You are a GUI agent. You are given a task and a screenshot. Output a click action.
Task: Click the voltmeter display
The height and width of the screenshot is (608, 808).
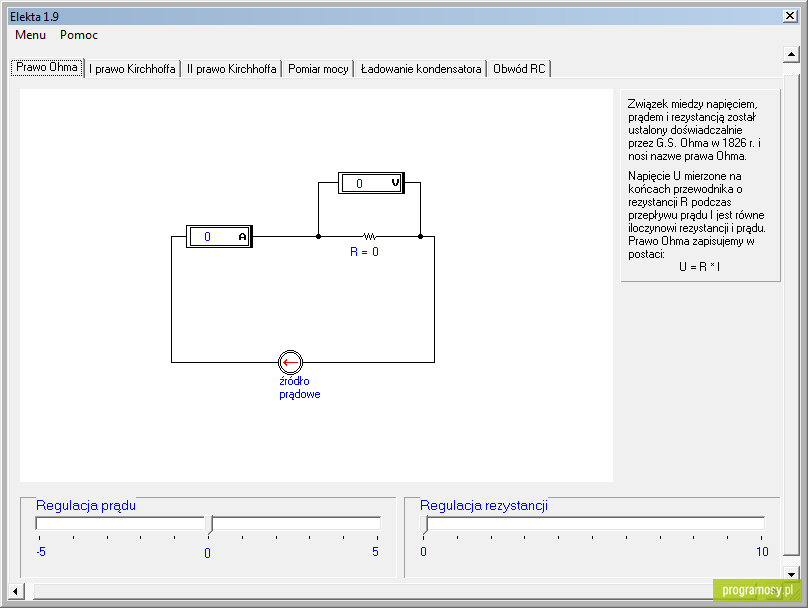click(x=371, y=183)
